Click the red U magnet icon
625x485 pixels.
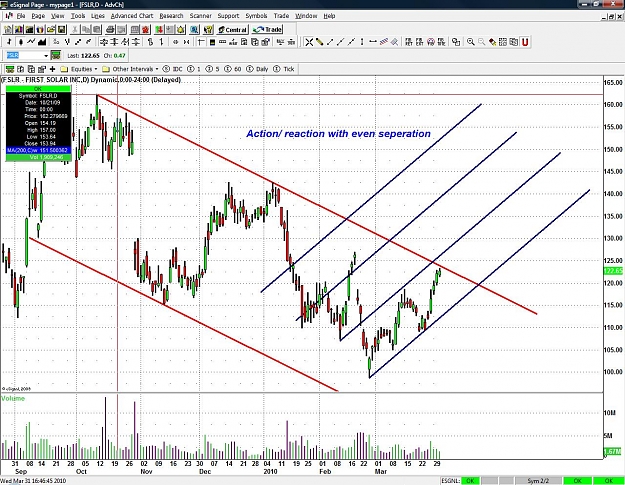point(525,42)
